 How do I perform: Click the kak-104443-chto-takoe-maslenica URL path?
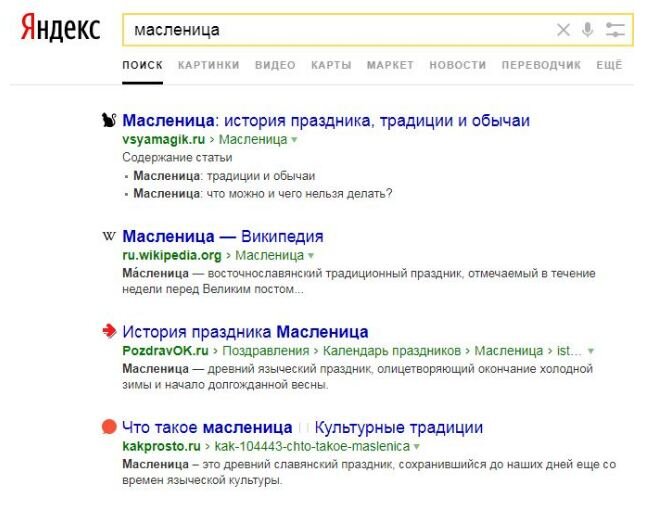312,446
